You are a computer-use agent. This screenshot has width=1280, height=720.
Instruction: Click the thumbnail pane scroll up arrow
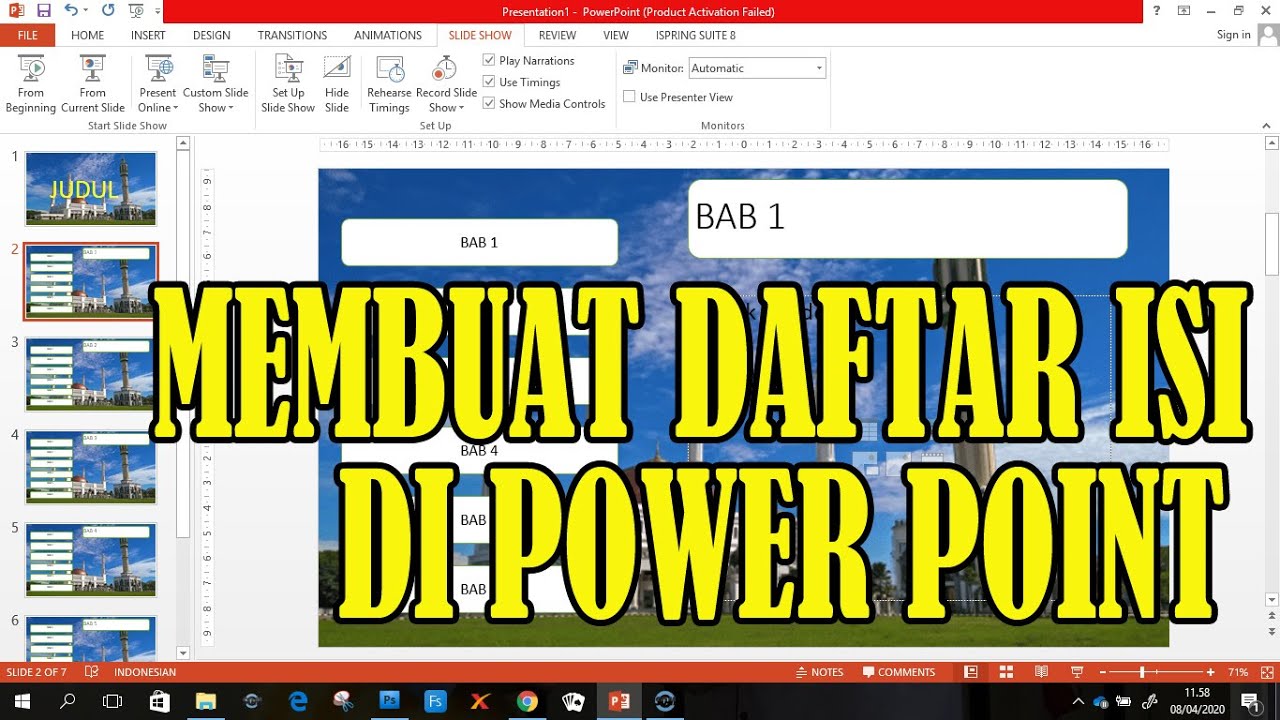(183, 143)
